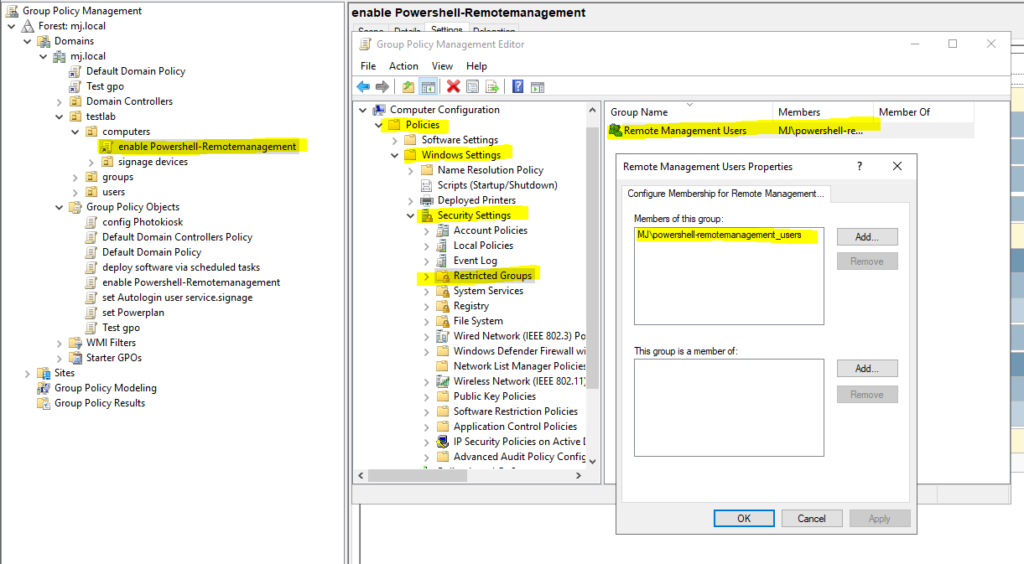This screenshot has height=564, width=1024.
Task: Expand Restricted Groups tree node
Action: pos(426,276)
